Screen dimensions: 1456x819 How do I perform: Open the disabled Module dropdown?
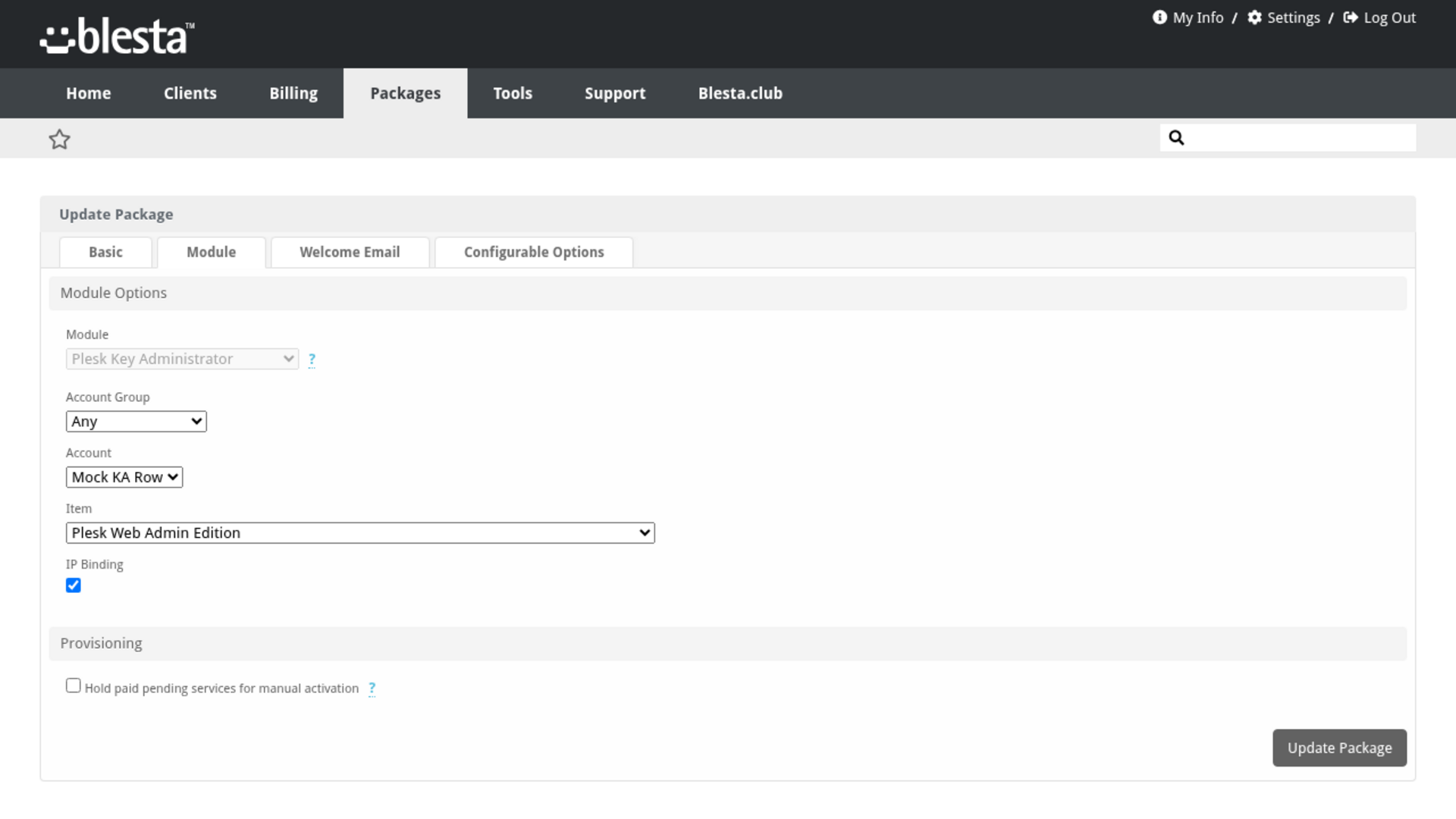[x=182, y=359]
